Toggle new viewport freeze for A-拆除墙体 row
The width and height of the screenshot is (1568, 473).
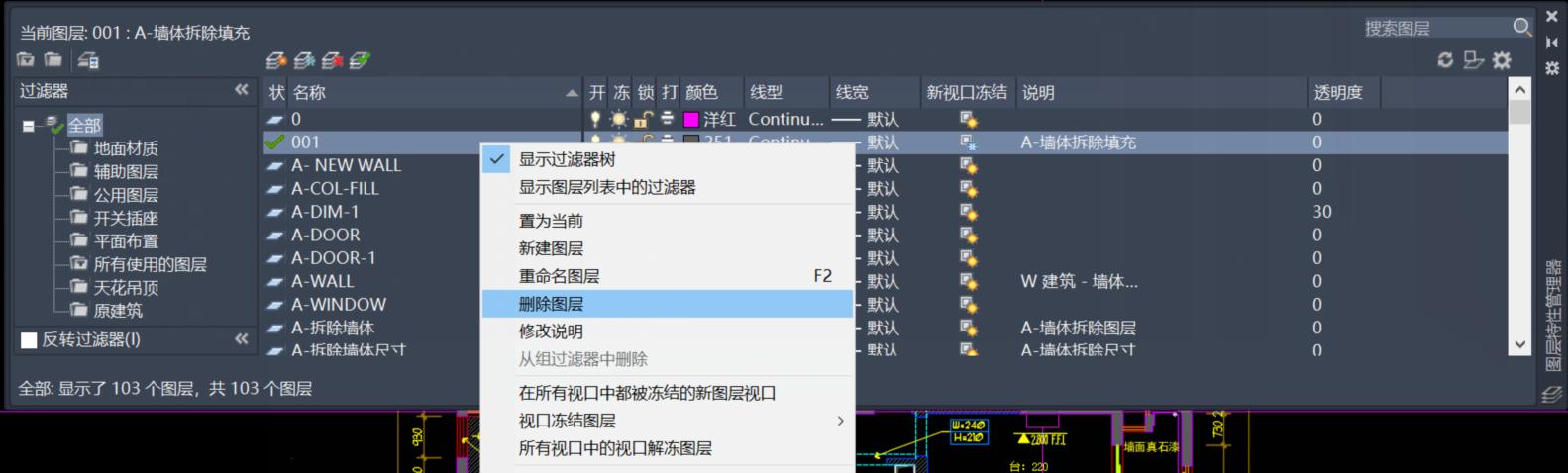click(969, 329)
